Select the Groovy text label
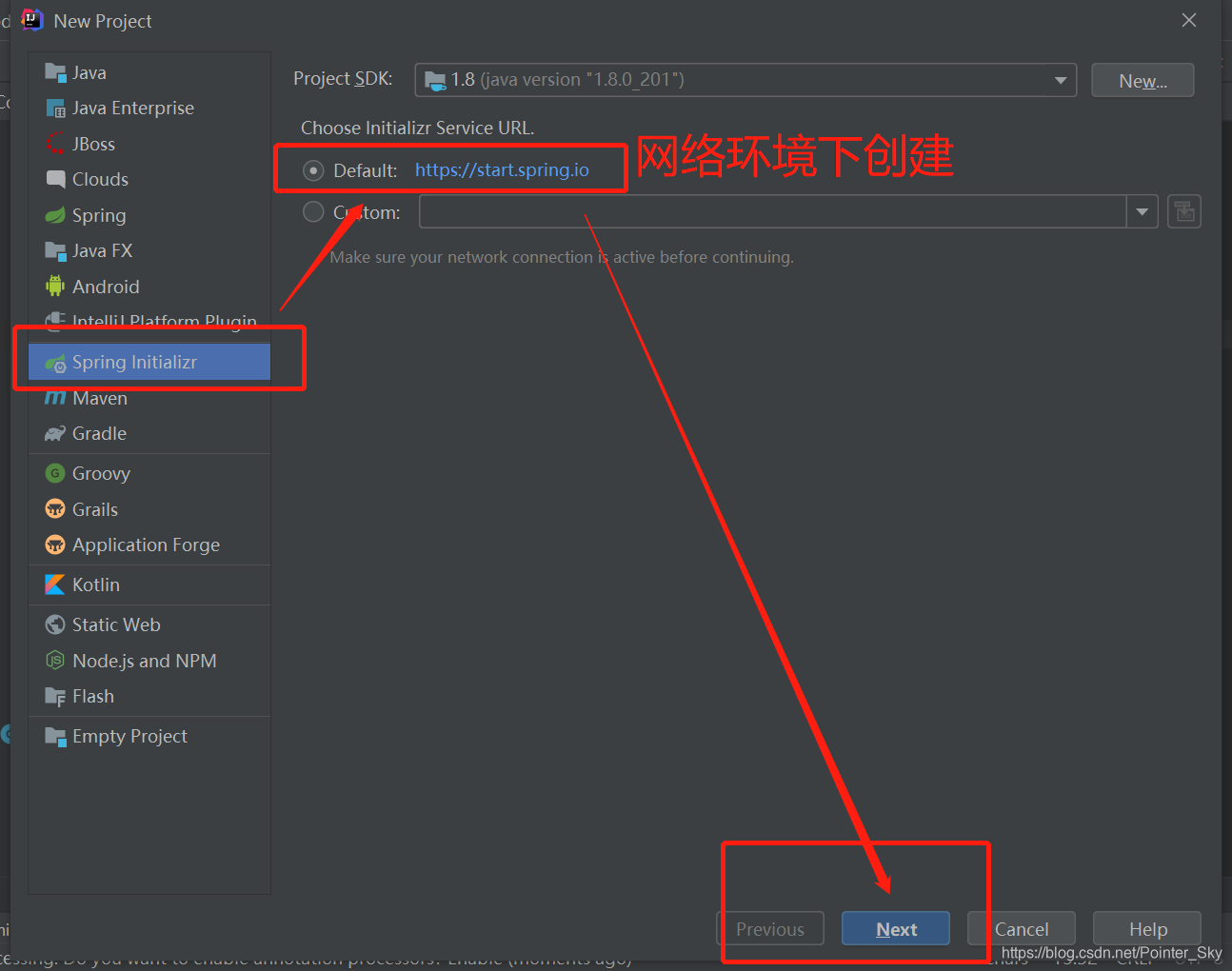 pyautogui.click(x=101, y=473)
